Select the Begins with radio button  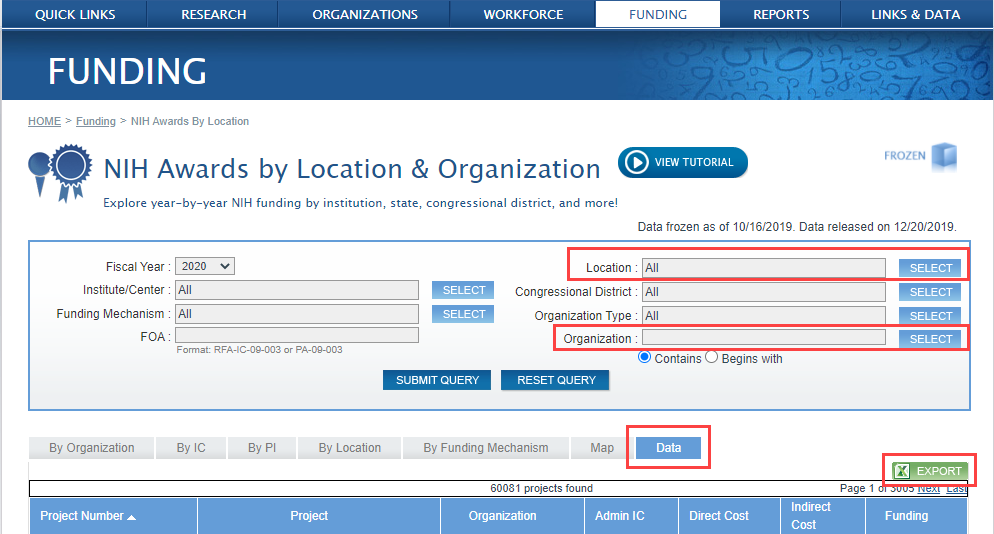(713, 357)
